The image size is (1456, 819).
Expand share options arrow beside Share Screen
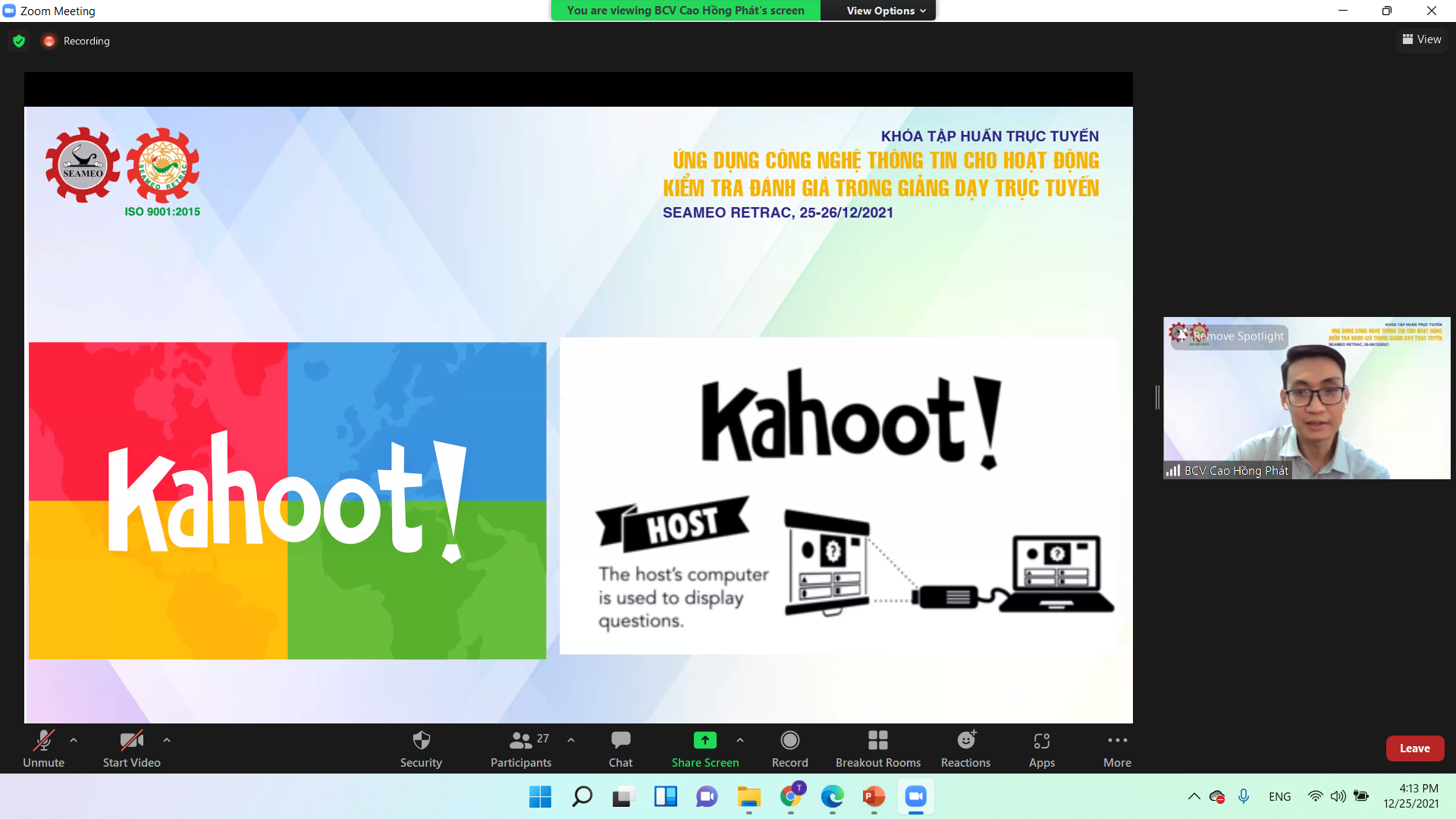[x=740, y=740]
